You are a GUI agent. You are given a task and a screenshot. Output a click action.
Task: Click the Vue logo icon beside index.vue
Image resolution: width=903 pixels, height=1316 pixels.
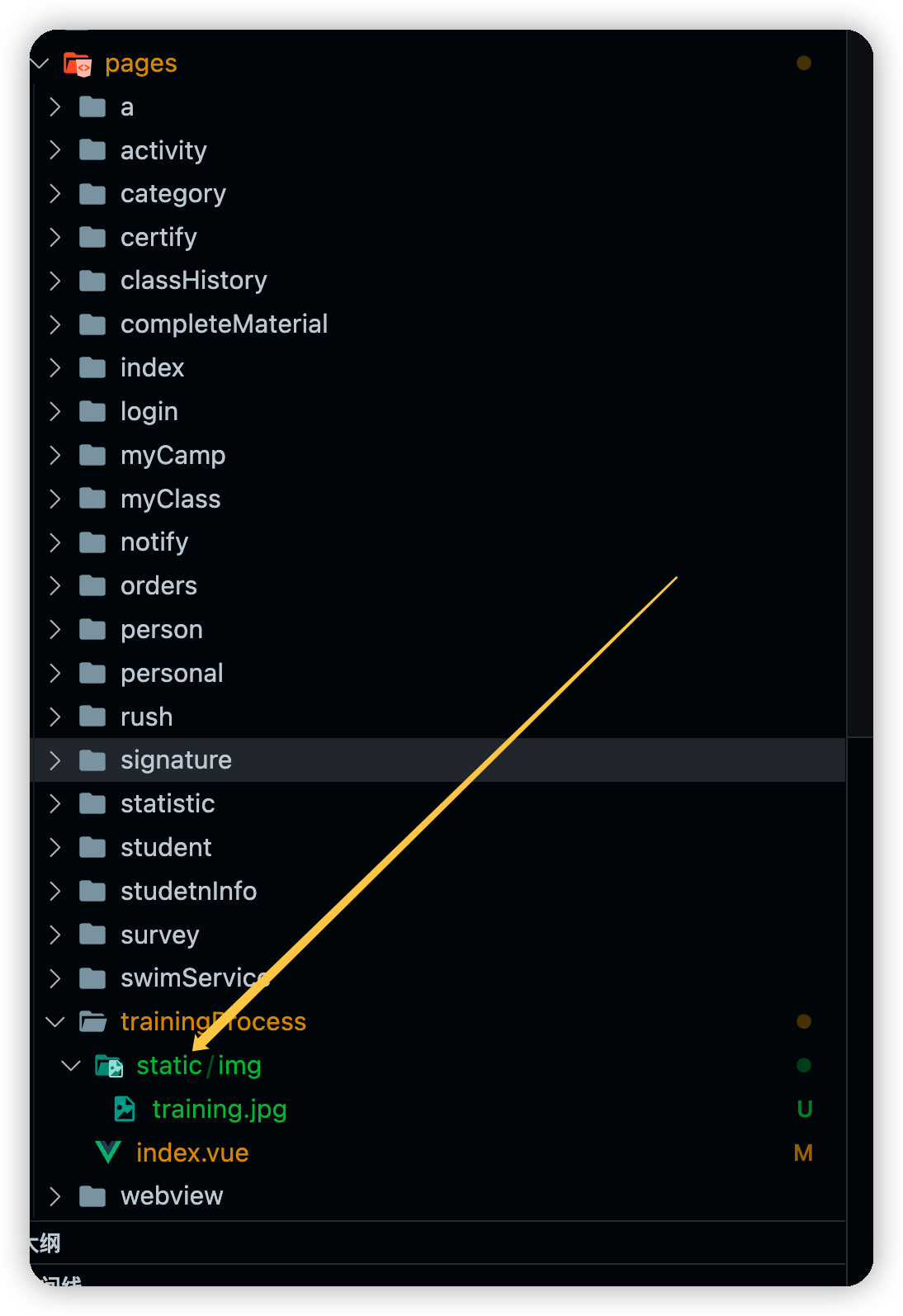pyautogui.click(x=108, y=1153)
